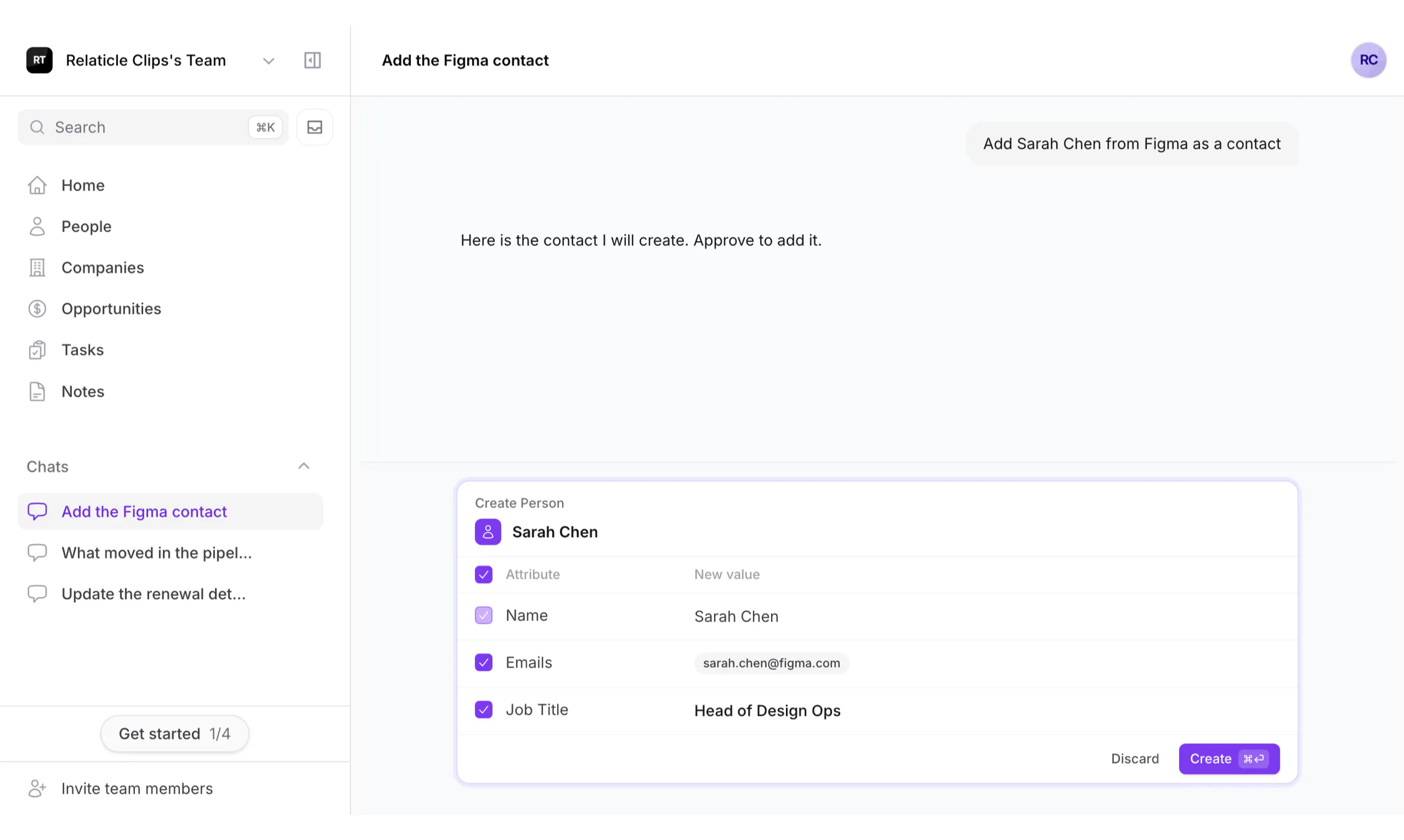This screenshot has width=1404, height=840.
Task: Click chat bubble icon for Figma contact chat
Action: point(38,511)
